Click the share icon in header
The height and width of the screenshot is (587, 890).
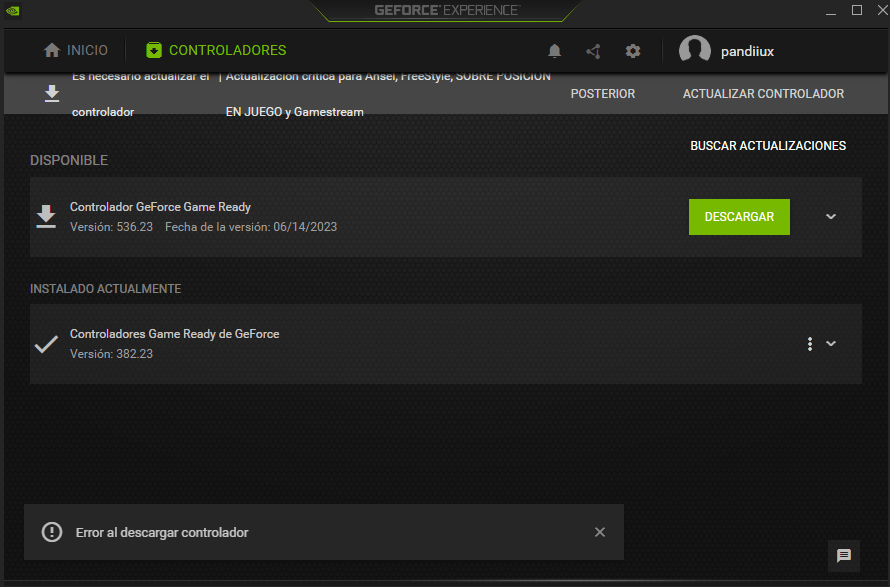click(593, 51)
